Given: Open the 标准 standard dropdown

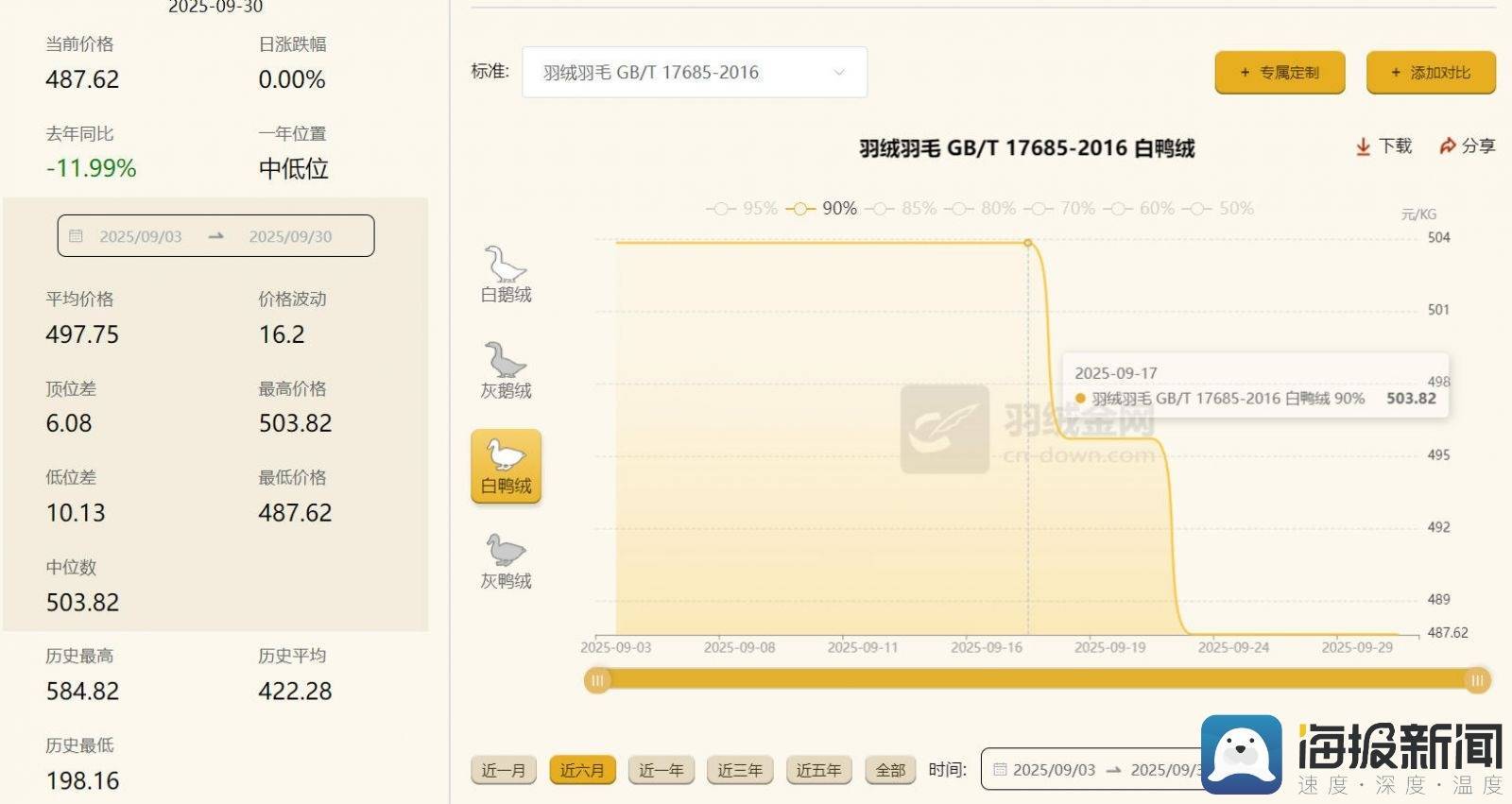Looking at the screenshot, I should click(x=695, y=73).
